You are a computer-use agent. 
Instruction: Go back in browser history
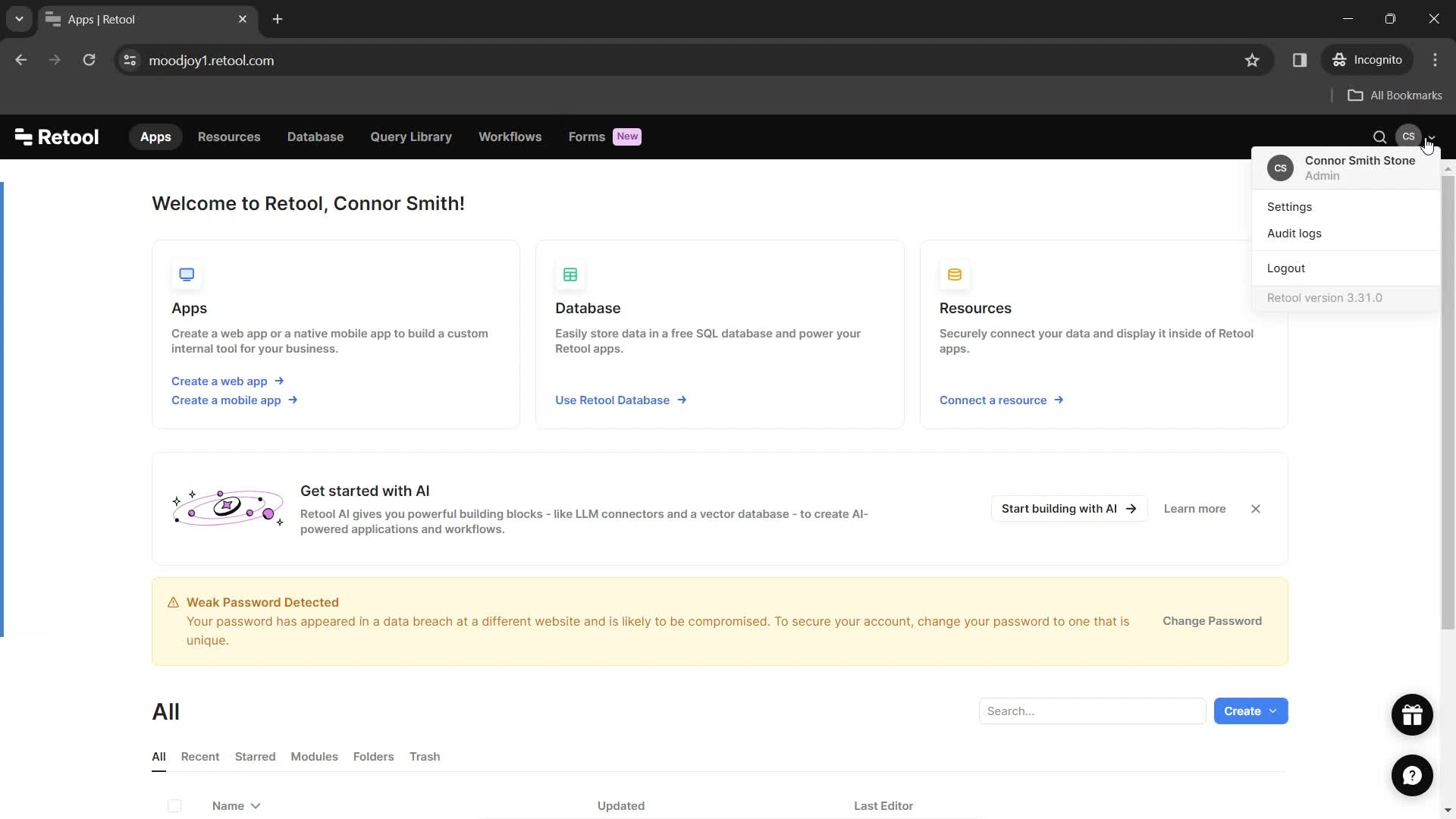(x=21, y=60)
